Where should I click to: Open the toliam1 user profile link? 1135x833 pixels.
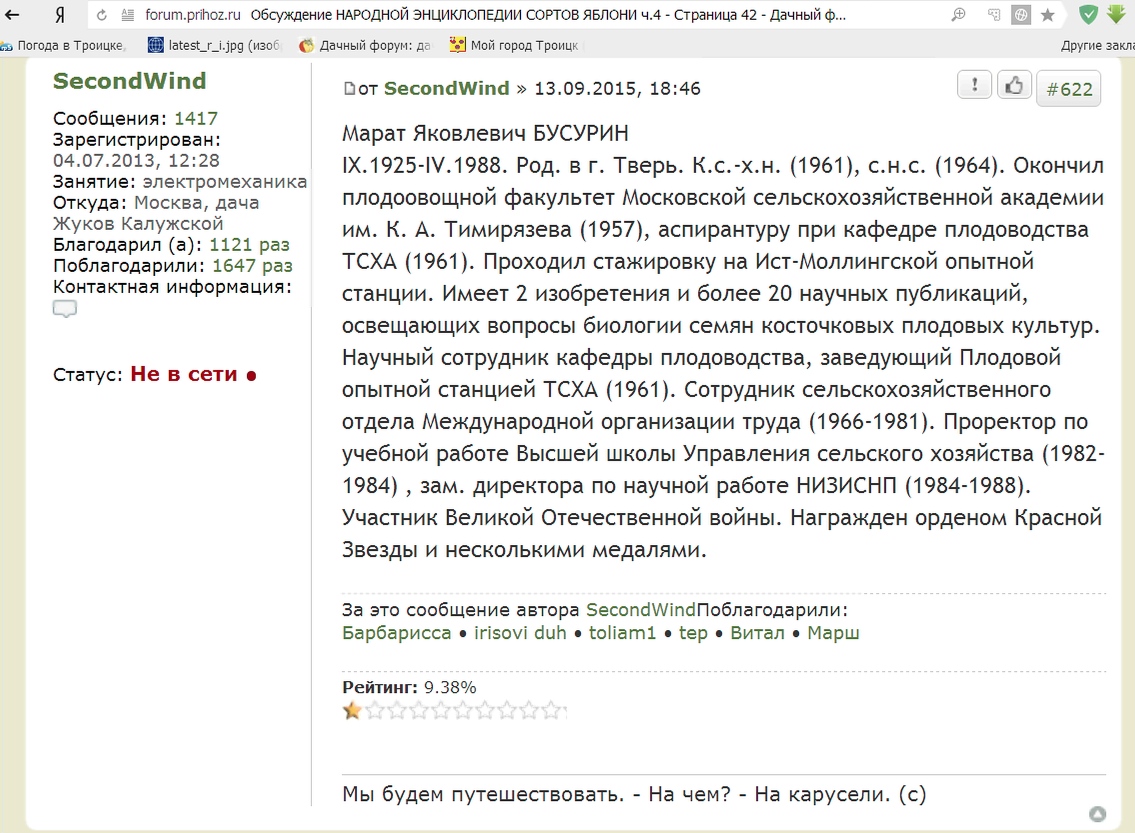[x=622, y=633]
